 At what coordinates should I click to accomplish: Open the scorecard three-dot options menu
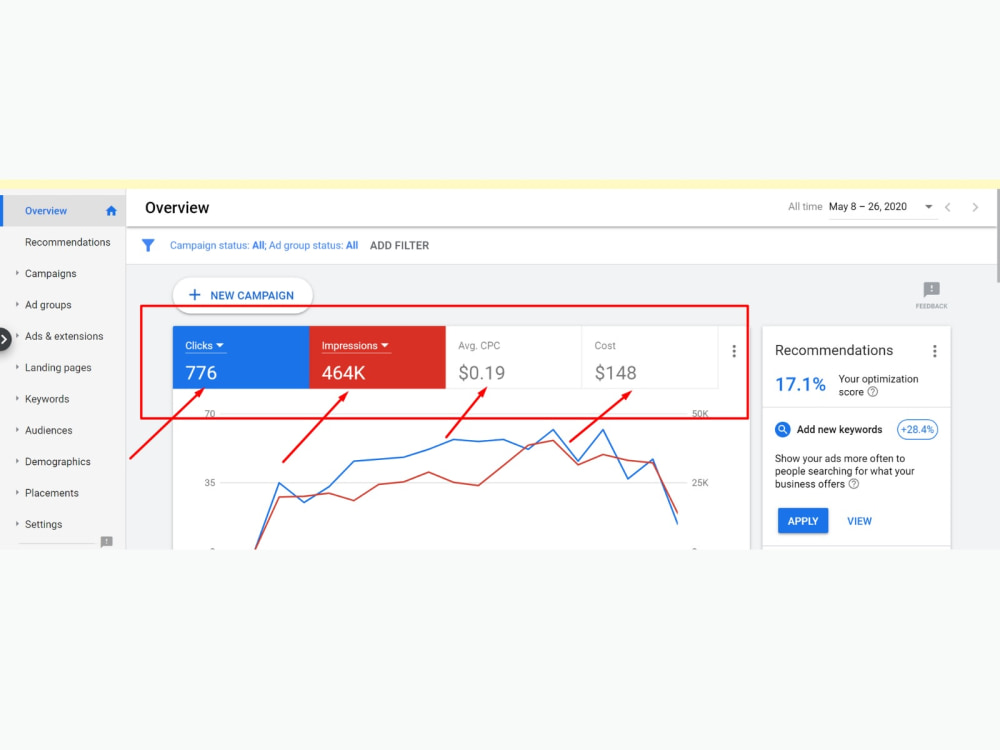(x=734, y=351)
